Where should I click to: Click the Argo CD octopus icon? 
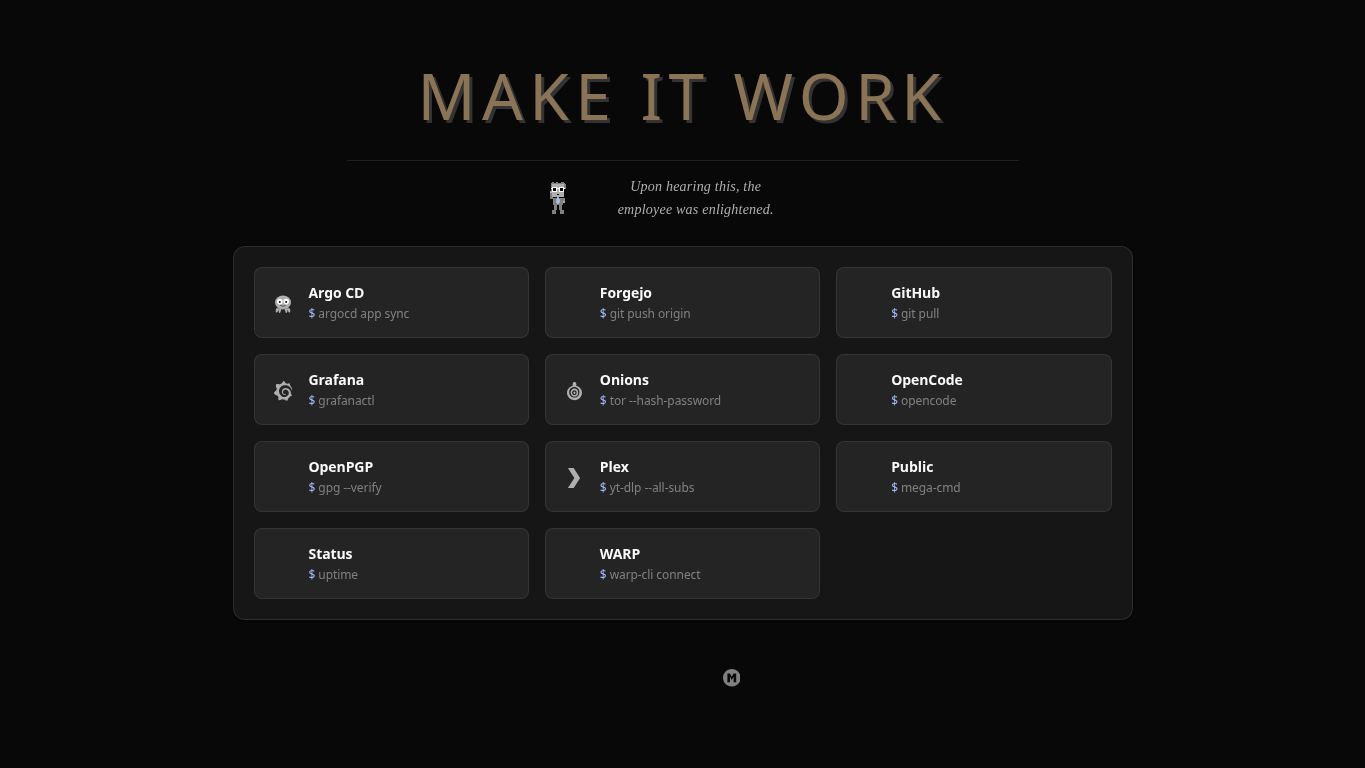tap(283, 303)
